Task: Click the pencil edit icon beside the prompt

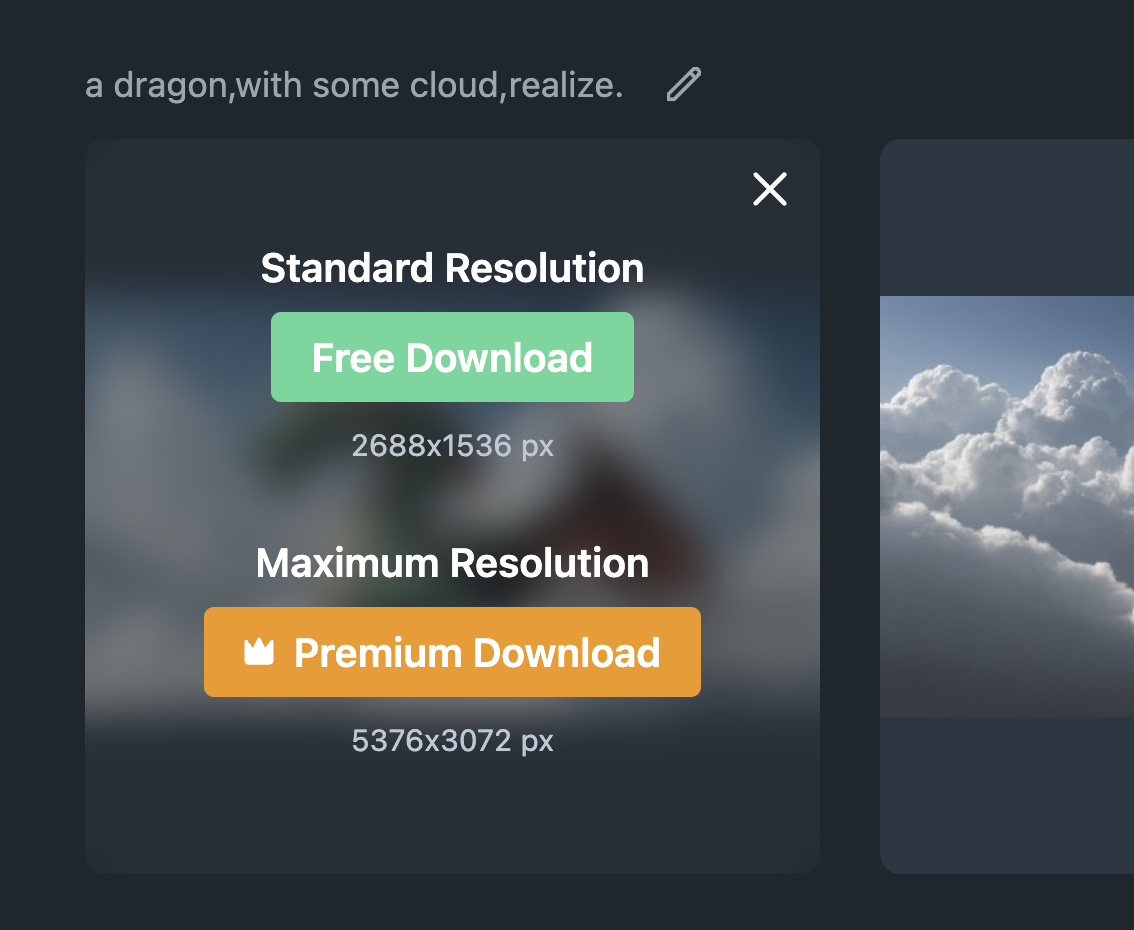Action: [684, 85]
